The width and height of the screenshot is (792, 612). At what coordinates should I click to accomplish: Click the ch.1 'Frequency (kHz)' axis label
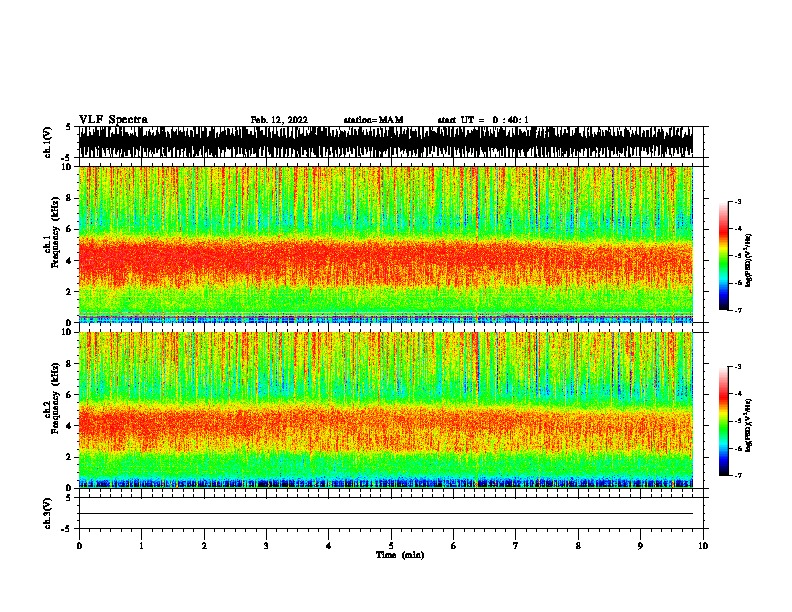click(x=55, y=233)
